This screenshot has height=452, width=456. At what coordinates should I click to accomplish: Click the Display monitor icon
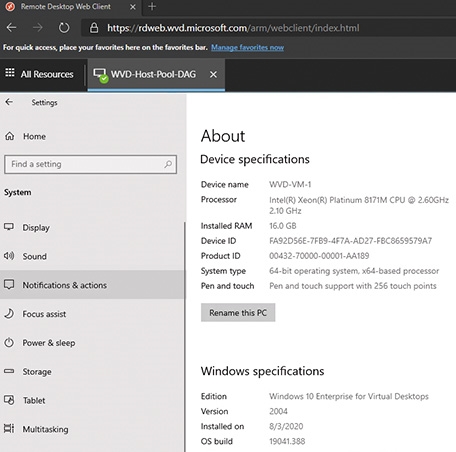pos(9,227)
